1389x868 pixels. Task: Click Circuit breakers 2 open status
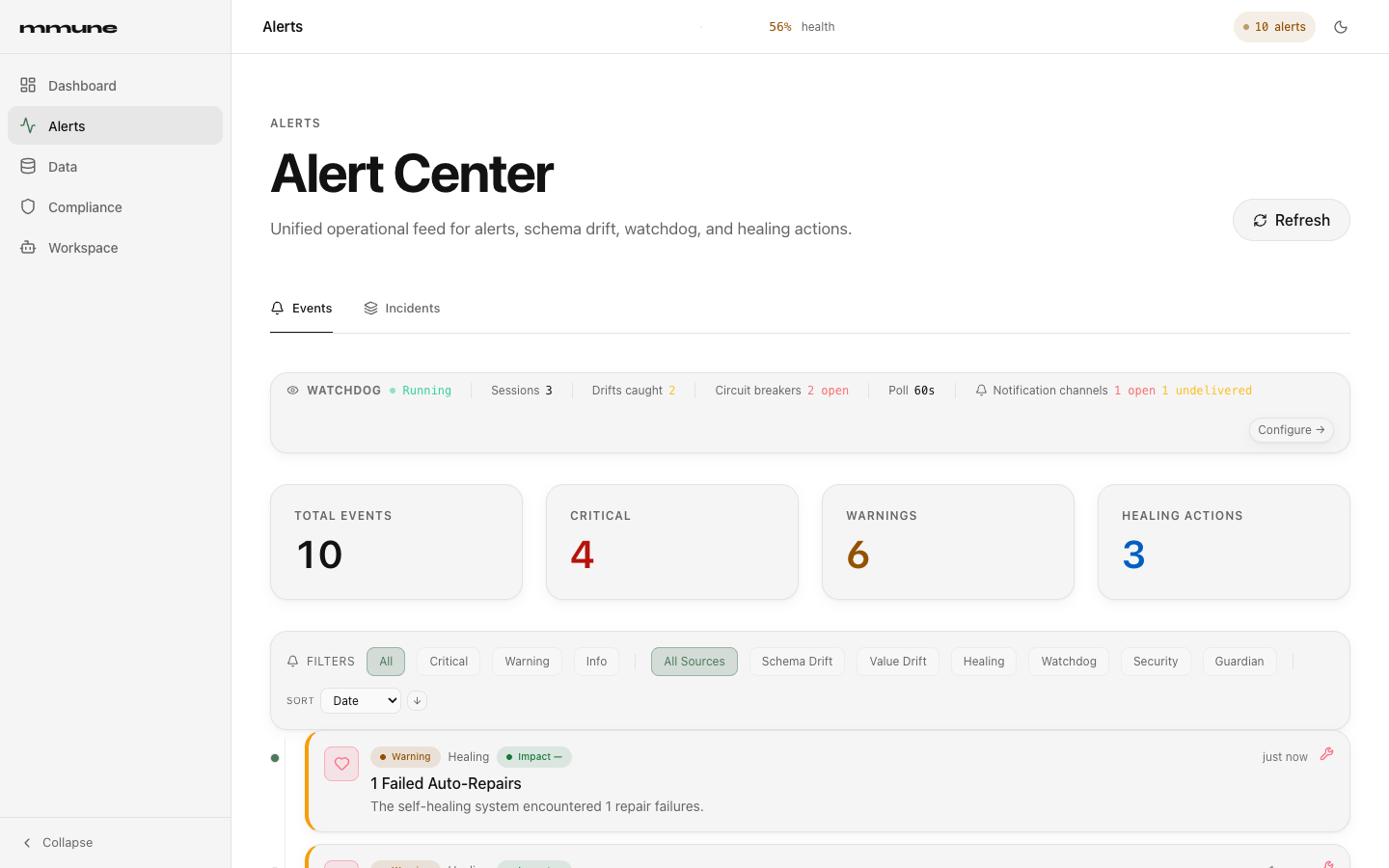(x=782, y=391)
